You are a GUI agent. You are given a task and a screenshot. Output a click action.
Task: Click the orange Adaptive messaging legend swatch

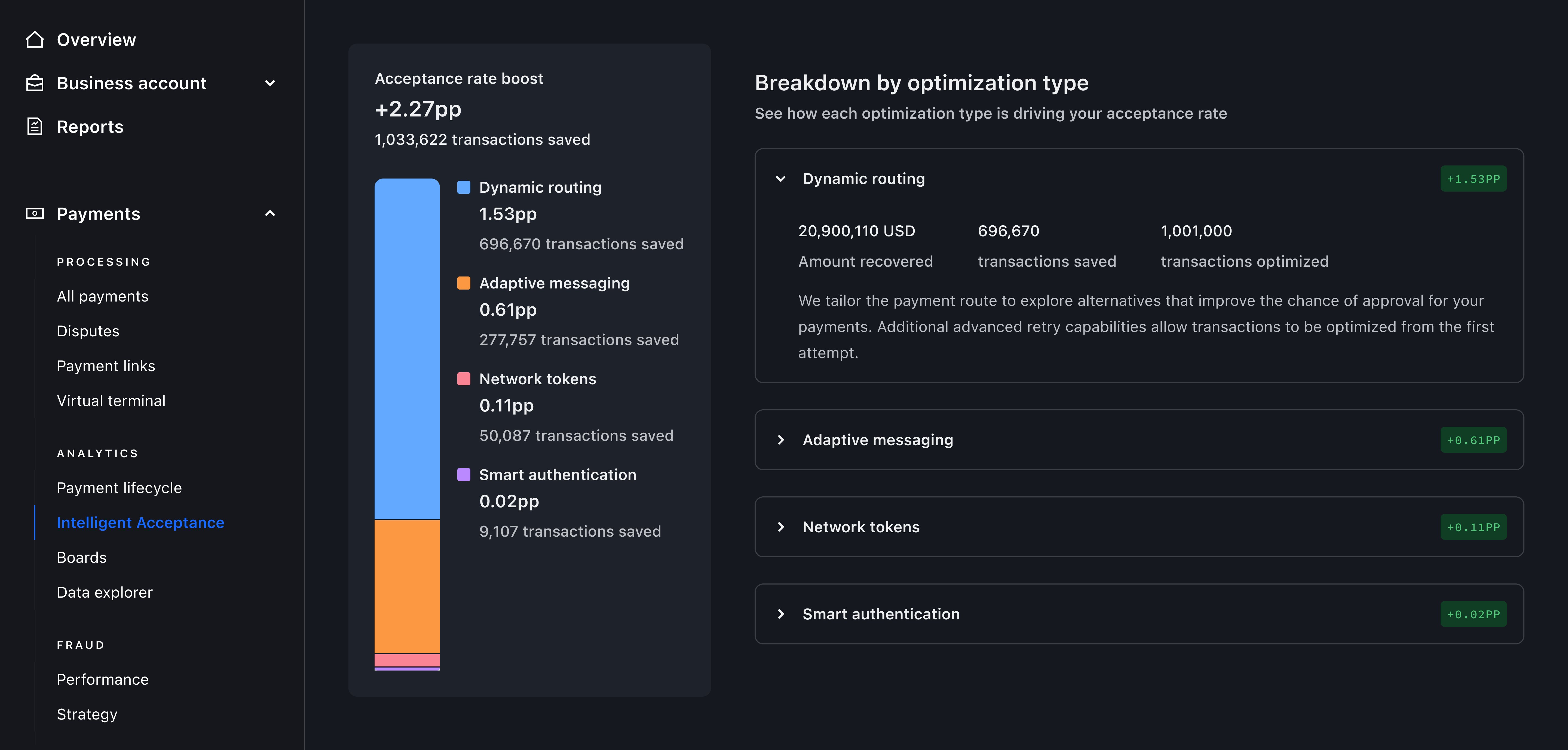[464, 283]
